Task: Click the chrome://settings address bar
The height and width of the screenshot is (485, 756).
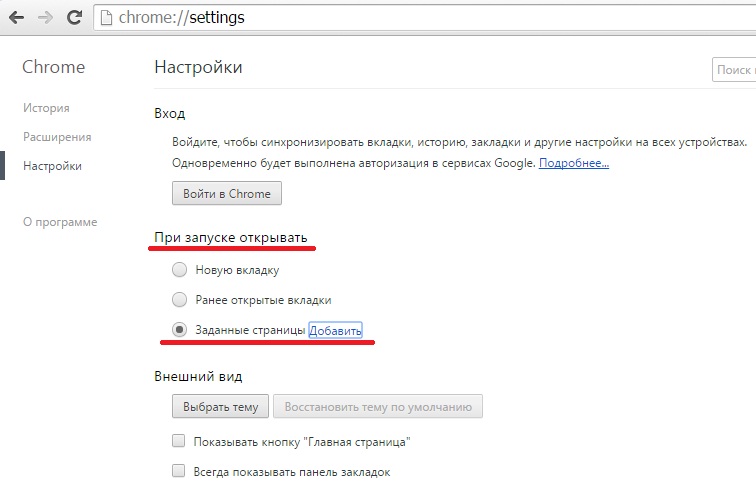Action: pos(400,17)
